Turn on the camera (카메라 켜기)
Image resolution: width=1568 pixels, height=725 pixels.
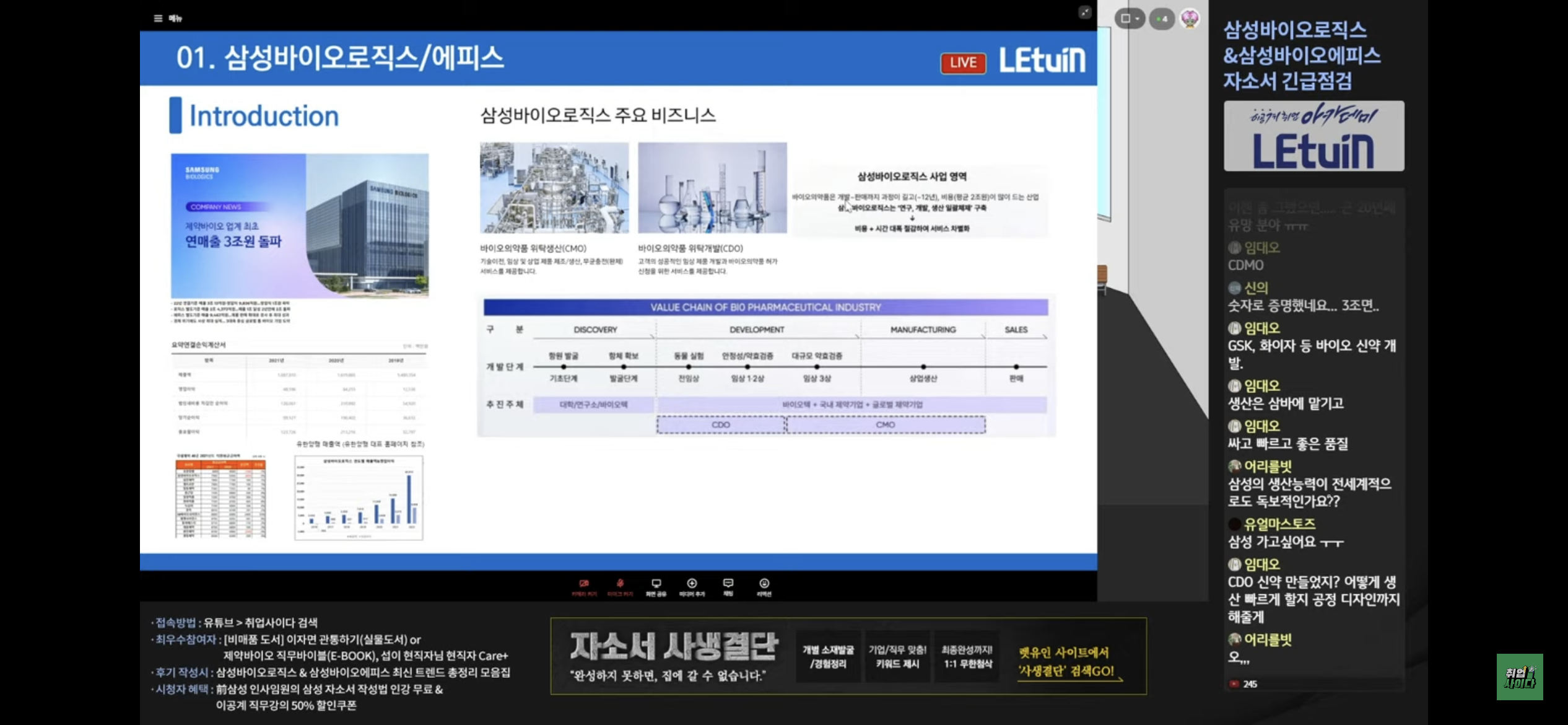pos(584,587)
